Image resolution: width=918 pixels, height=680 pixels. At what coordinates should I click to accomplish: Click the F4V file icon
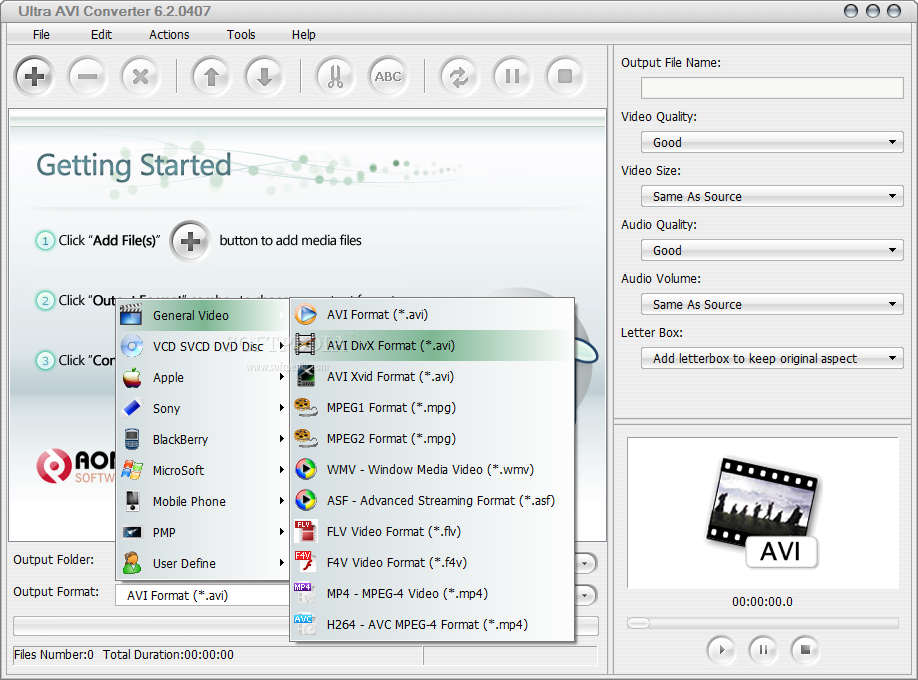point(305,562)
